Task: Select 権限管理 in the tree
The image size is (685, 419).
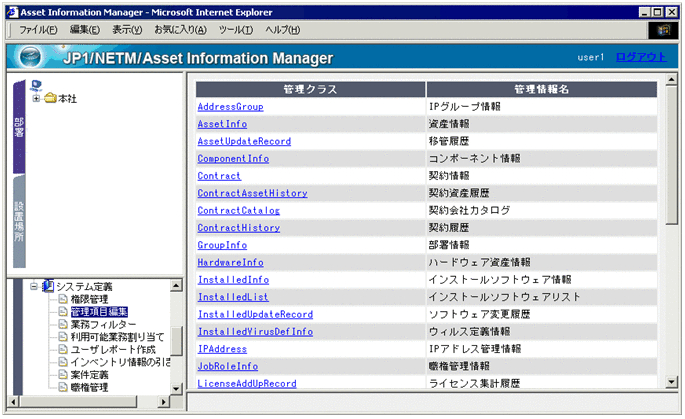Action: tap(89, 299)
